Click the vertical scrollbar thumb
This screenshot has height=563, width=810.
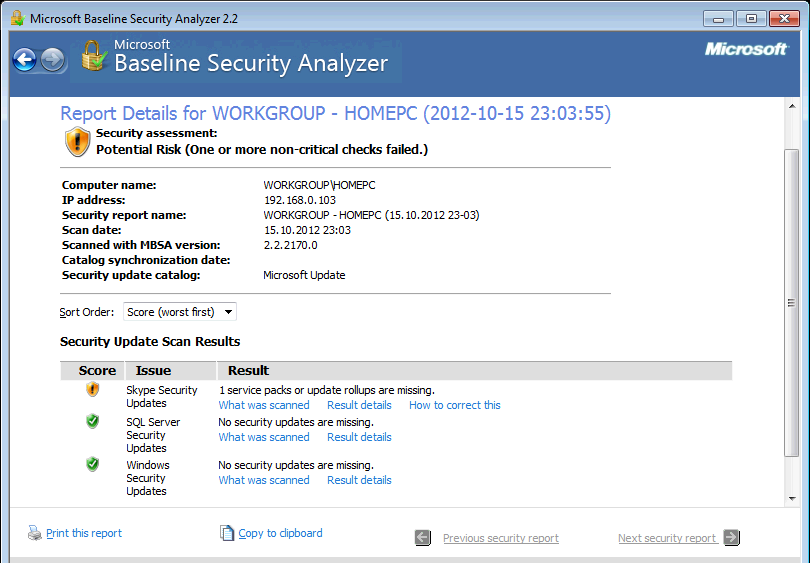(x=792, y=303)
